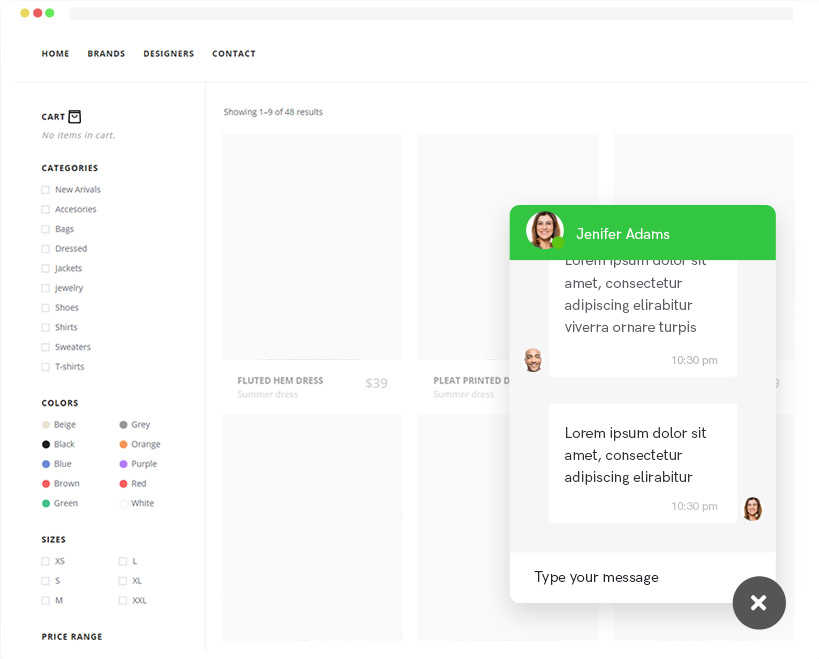Viewport: 819px width, 659px height.
Task: Click the green online status dot
Action: point(558,243)
